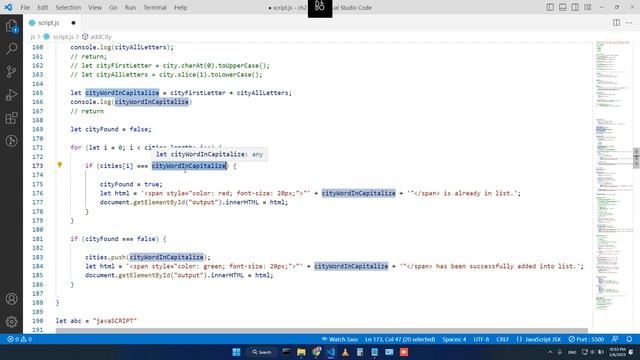The width and height of the screenshot is (640, 360).
Task: Click line number 171 in gutter
Action: click(x=37, y=147)
